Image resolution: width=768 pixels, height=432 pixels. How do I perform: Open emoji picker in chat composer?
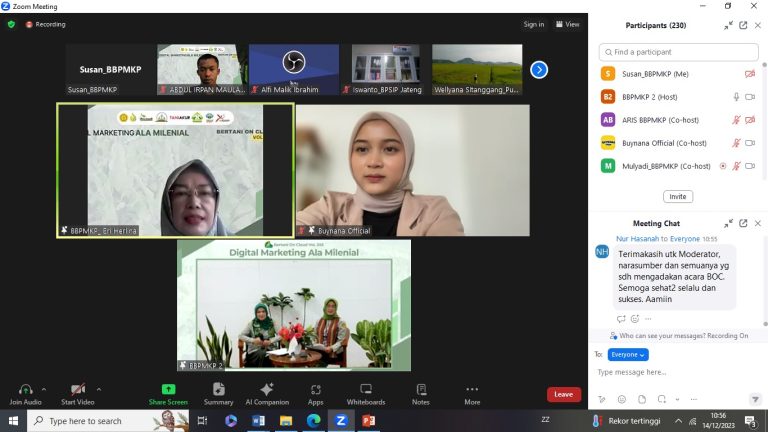622,400
